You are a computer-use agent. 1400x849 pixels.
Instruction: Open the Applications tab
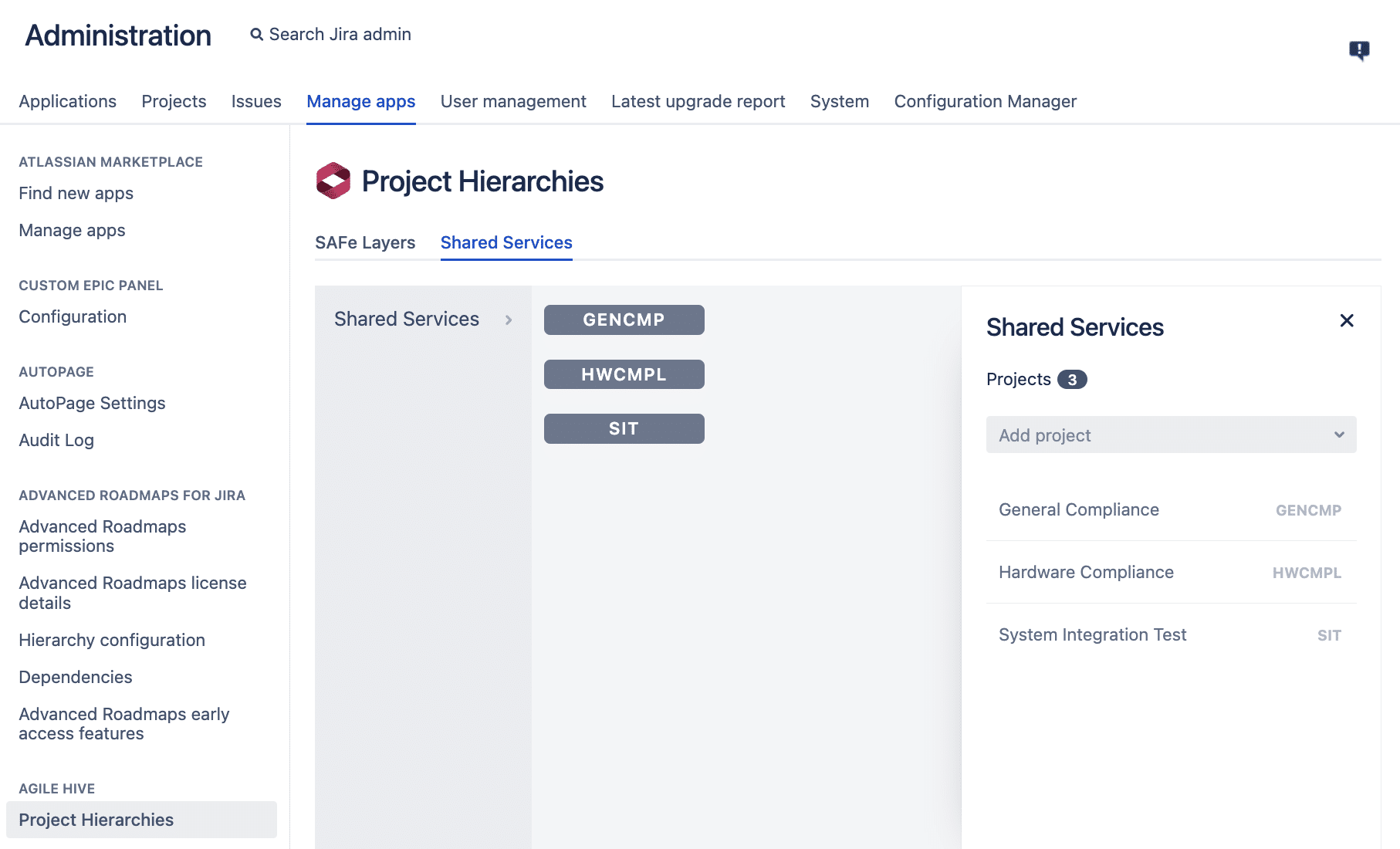point(68,102)
